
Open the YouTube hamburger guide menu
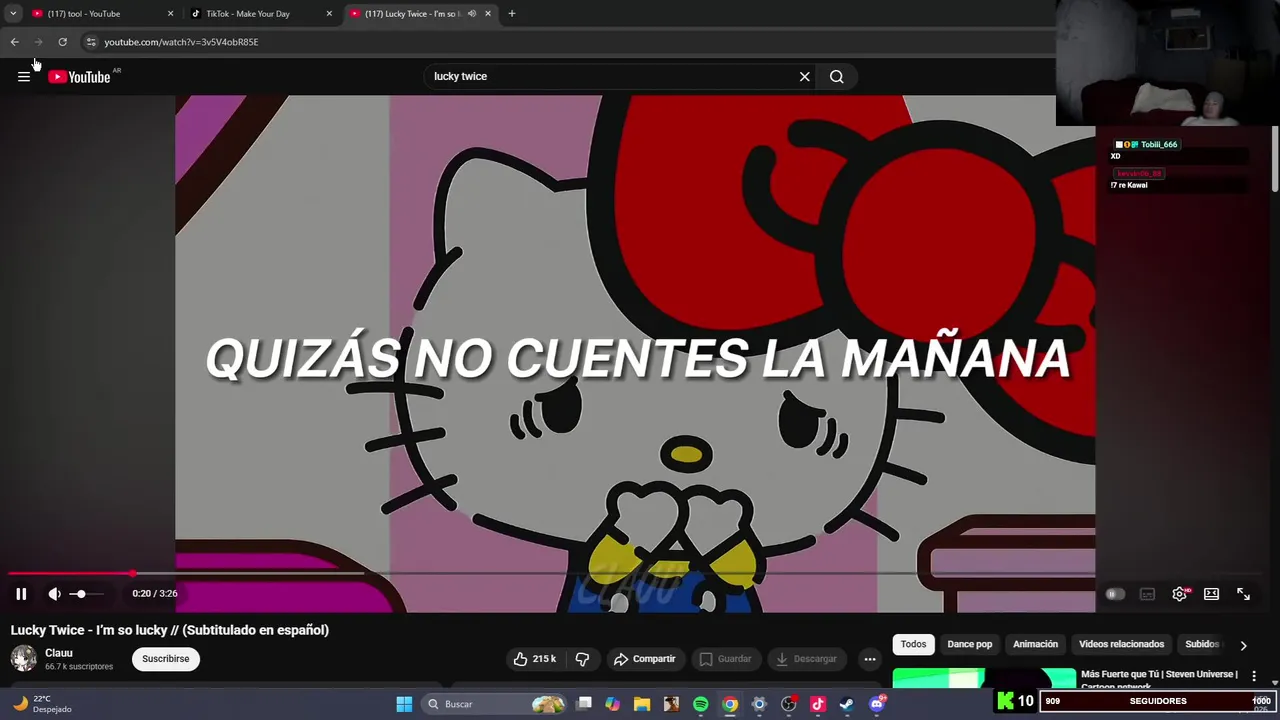pyautogui.click(x=24, y=77)
